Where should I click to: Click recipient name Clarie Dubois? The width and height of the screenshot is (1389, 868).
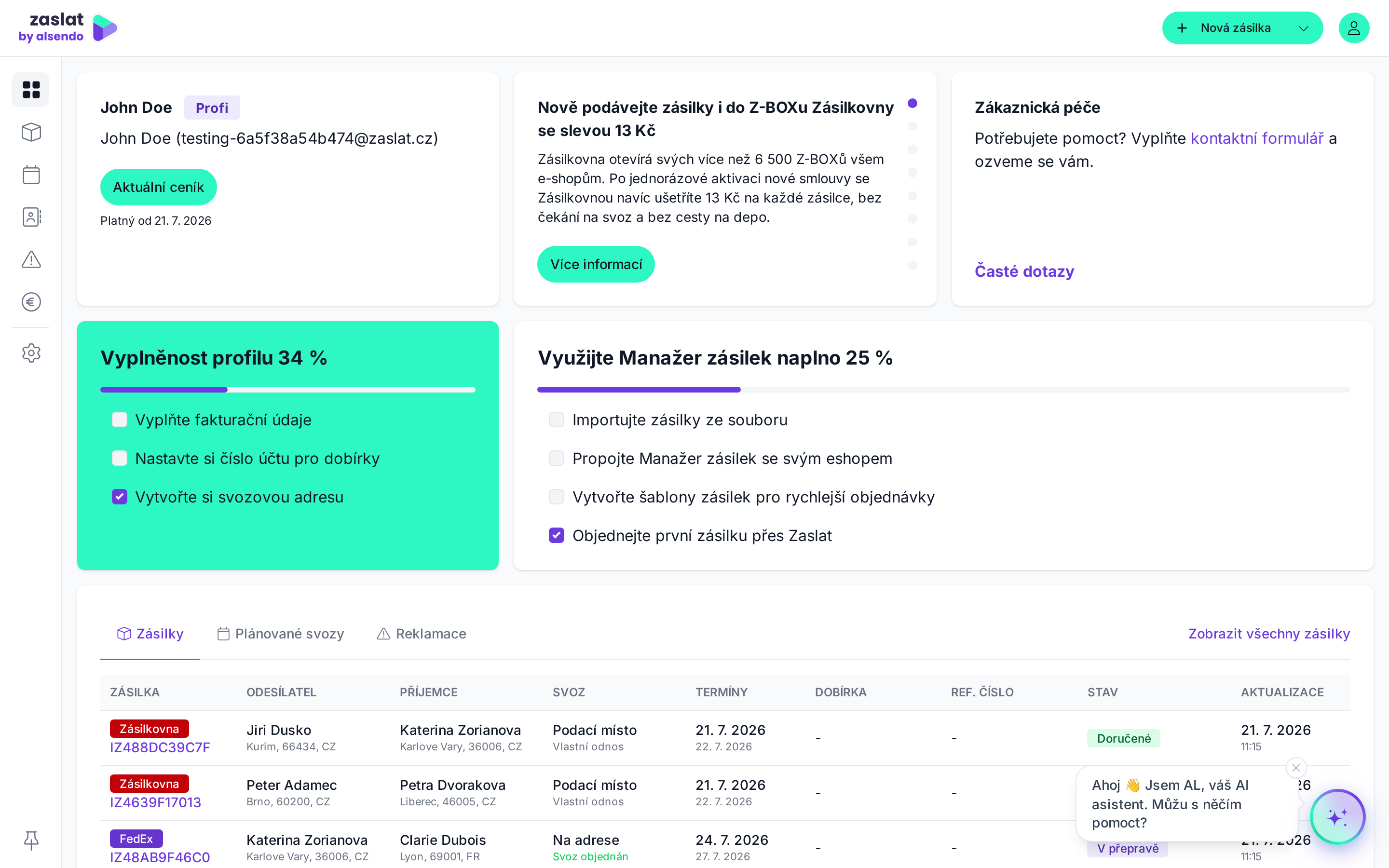[443, 841]
